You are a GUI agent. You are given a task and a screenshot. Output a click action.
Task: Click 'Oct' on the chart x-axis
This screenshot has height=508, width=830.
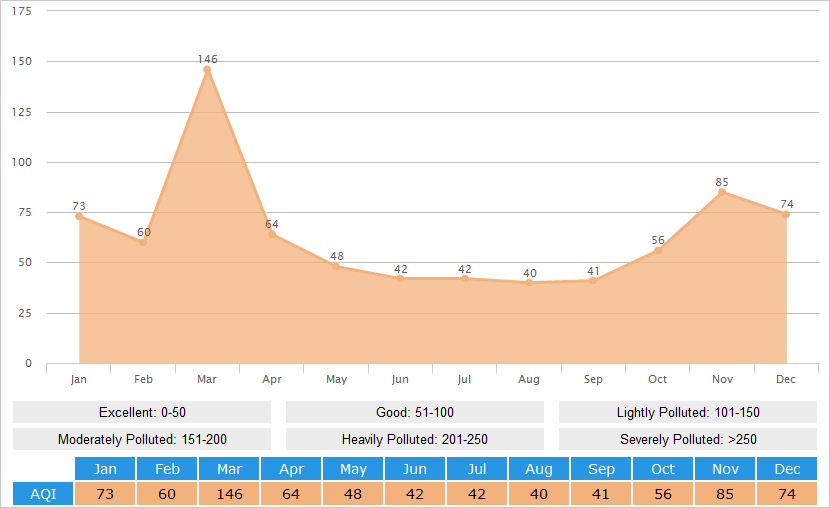coord(657,379)
